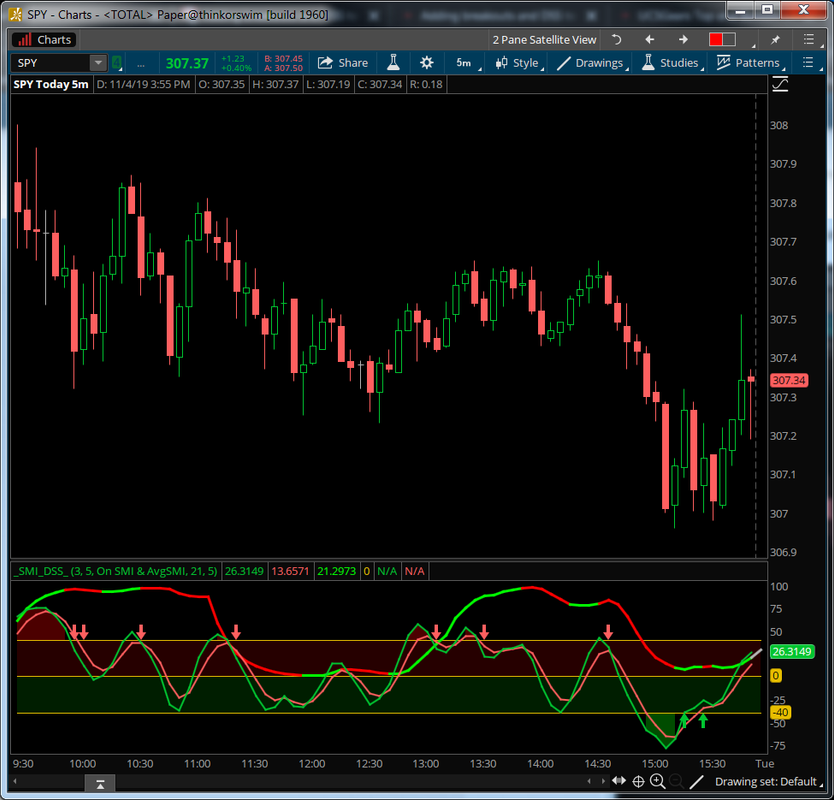
Task: Click the small left step arrow near the pan tools
Action: [x=589, y=781]
